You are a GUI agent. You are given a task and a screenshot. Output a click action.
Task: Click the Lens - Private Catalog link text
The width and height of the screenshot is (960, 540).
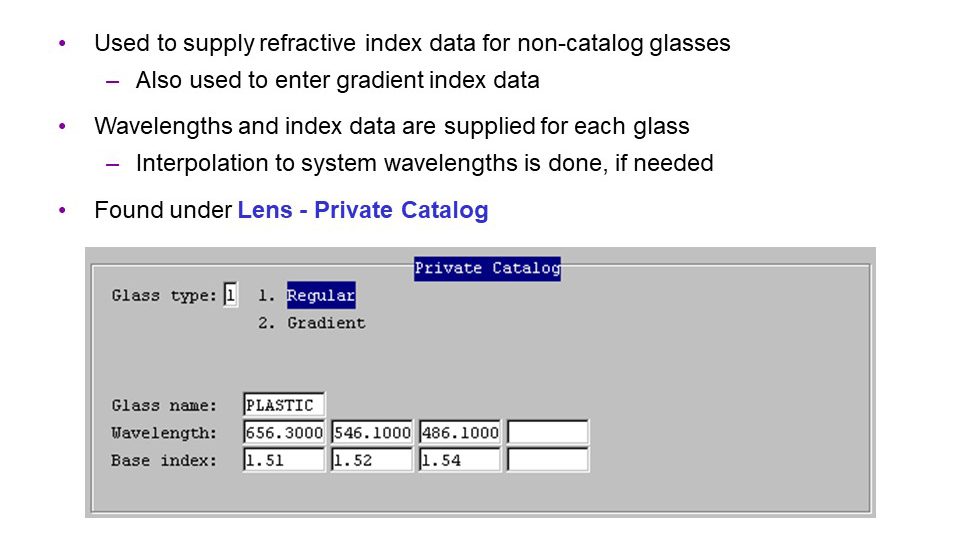[x=363, y=210]
